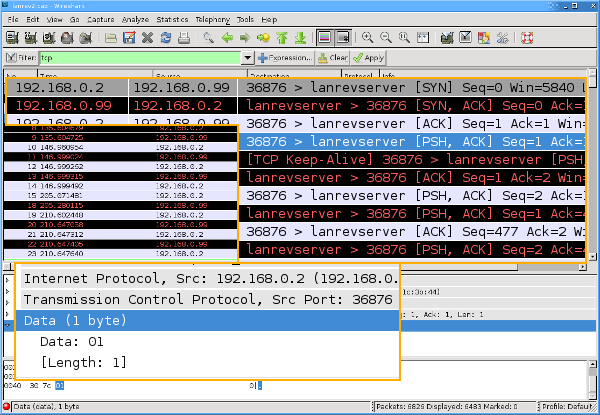Viewport: 600px width, 415px height.
Task: Open help via lifebuoy icon
Action: pyautogui.click(x=527, y=37)
